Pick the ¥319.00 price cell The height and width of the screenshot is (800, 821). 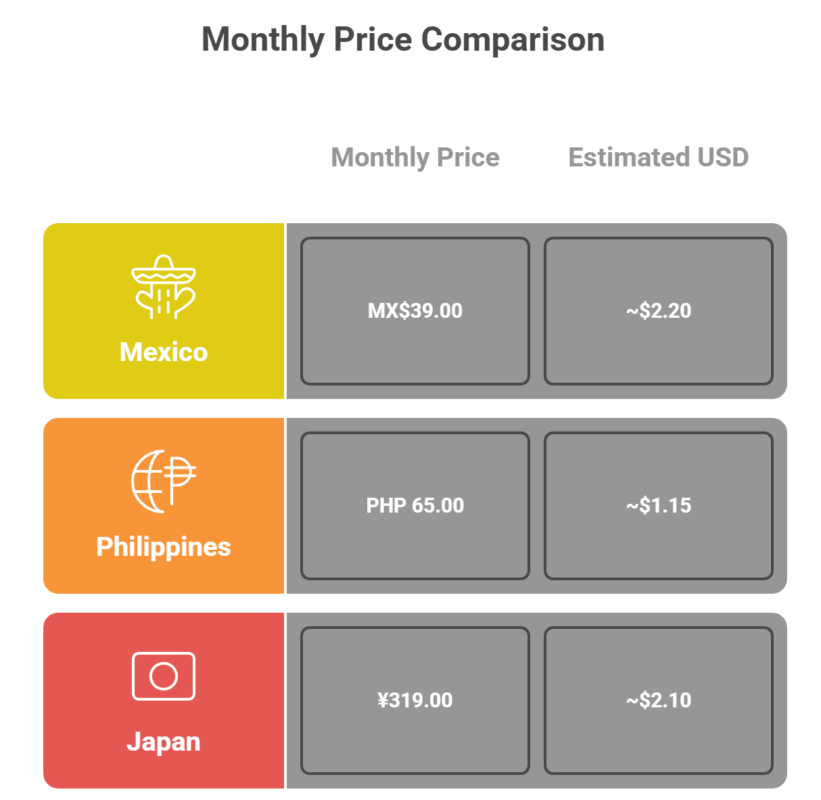click(x=415, y=700)
